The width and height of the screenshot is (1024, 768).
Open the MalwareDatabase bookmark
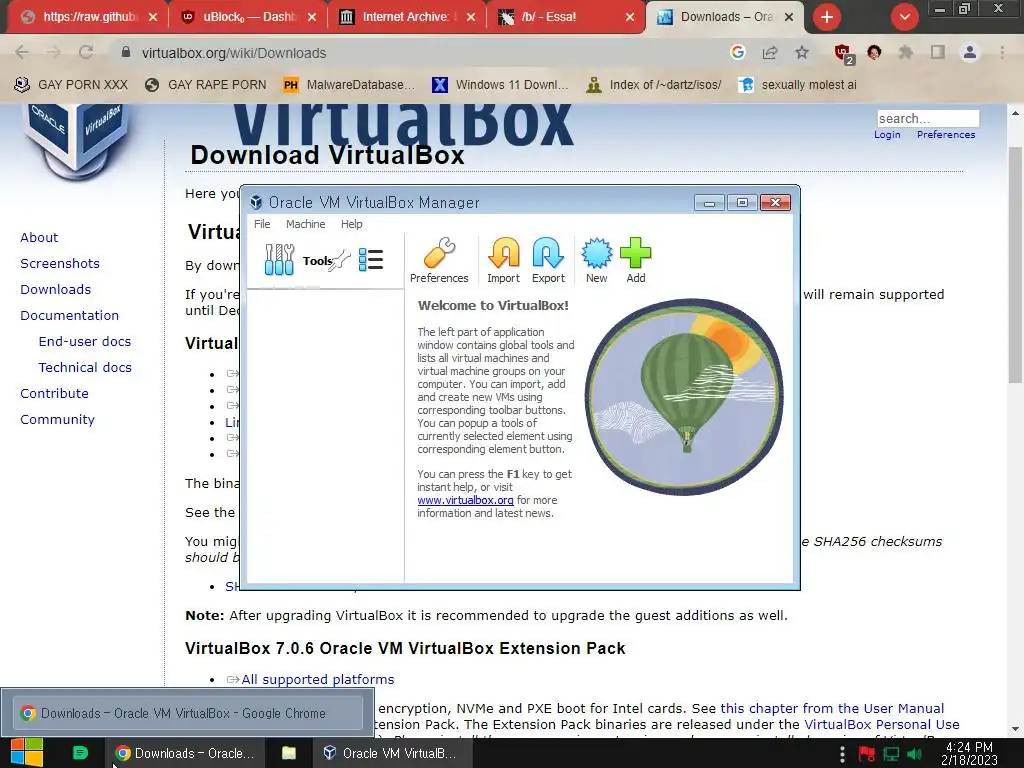[x=349, y=85]
